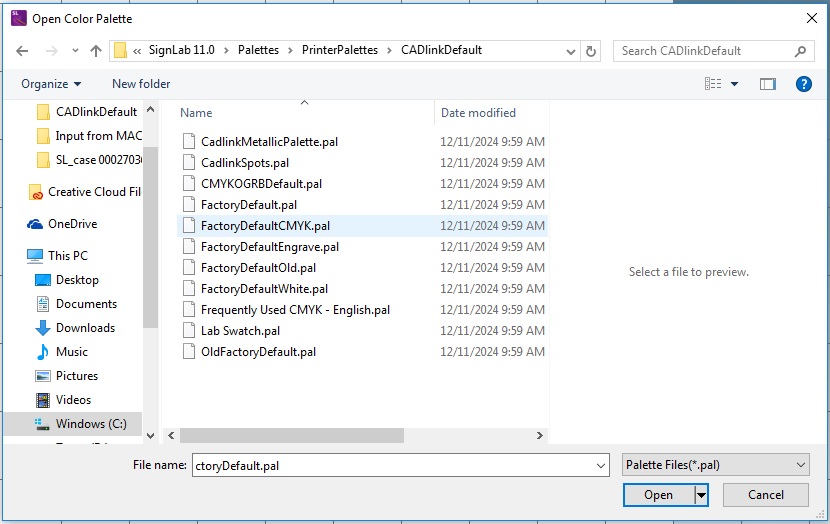
Task: Open CADlinkDefault folder in sidebar
Action: pyautogui.click(x=96, y=112)
